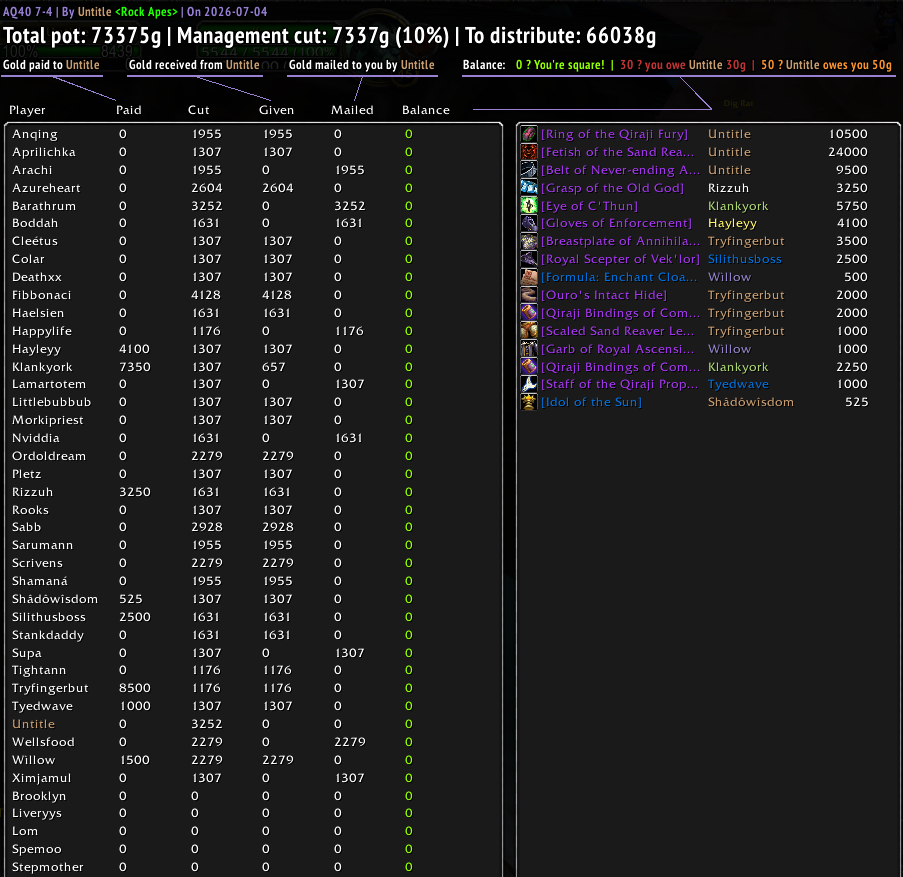Click the 'Gold received from Untitle' legend label
903x877 pixels.
pos(194,65)
